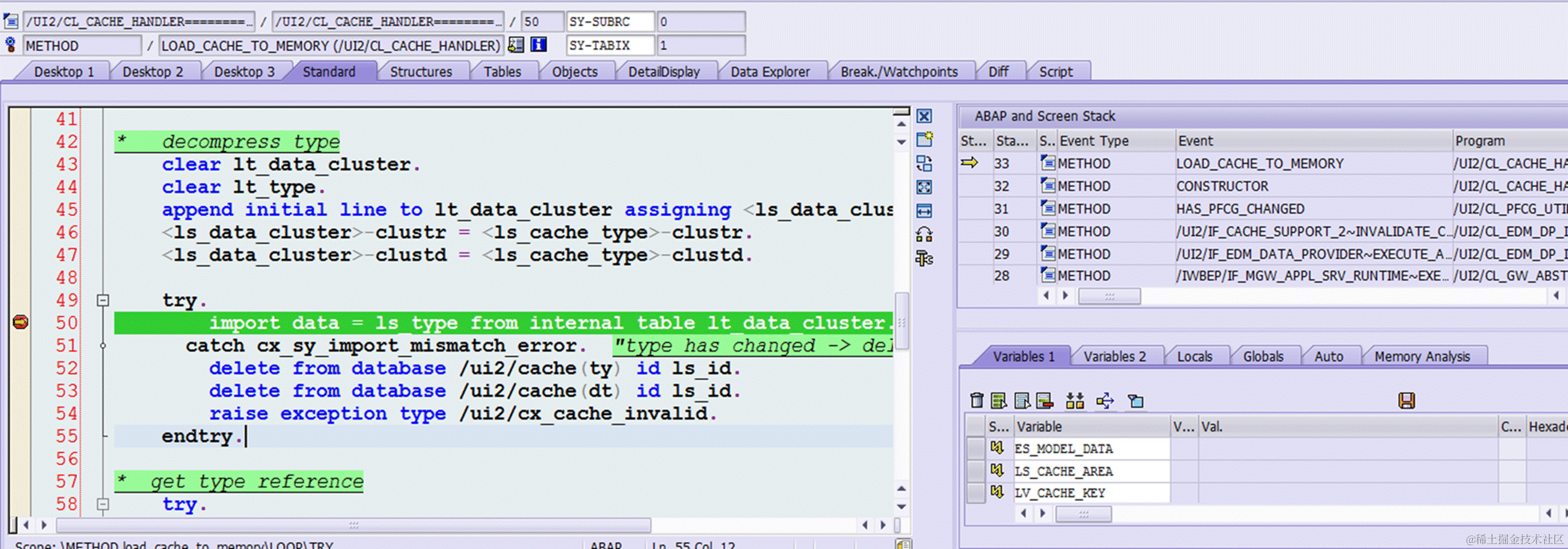Switch to the Desktop 2 tab
Viewport: 1568px width, 549px height.
pos(153,72)
